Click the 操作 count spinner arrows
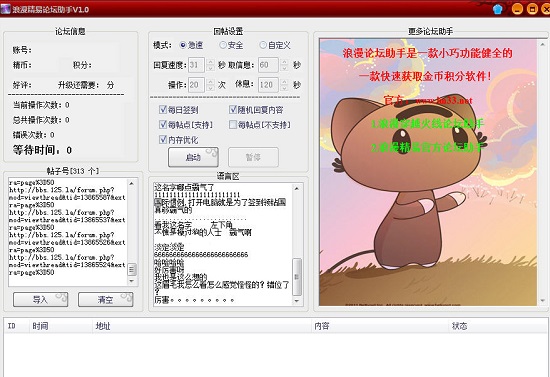Viewport: 550px width, 377px height. (210, 85)
